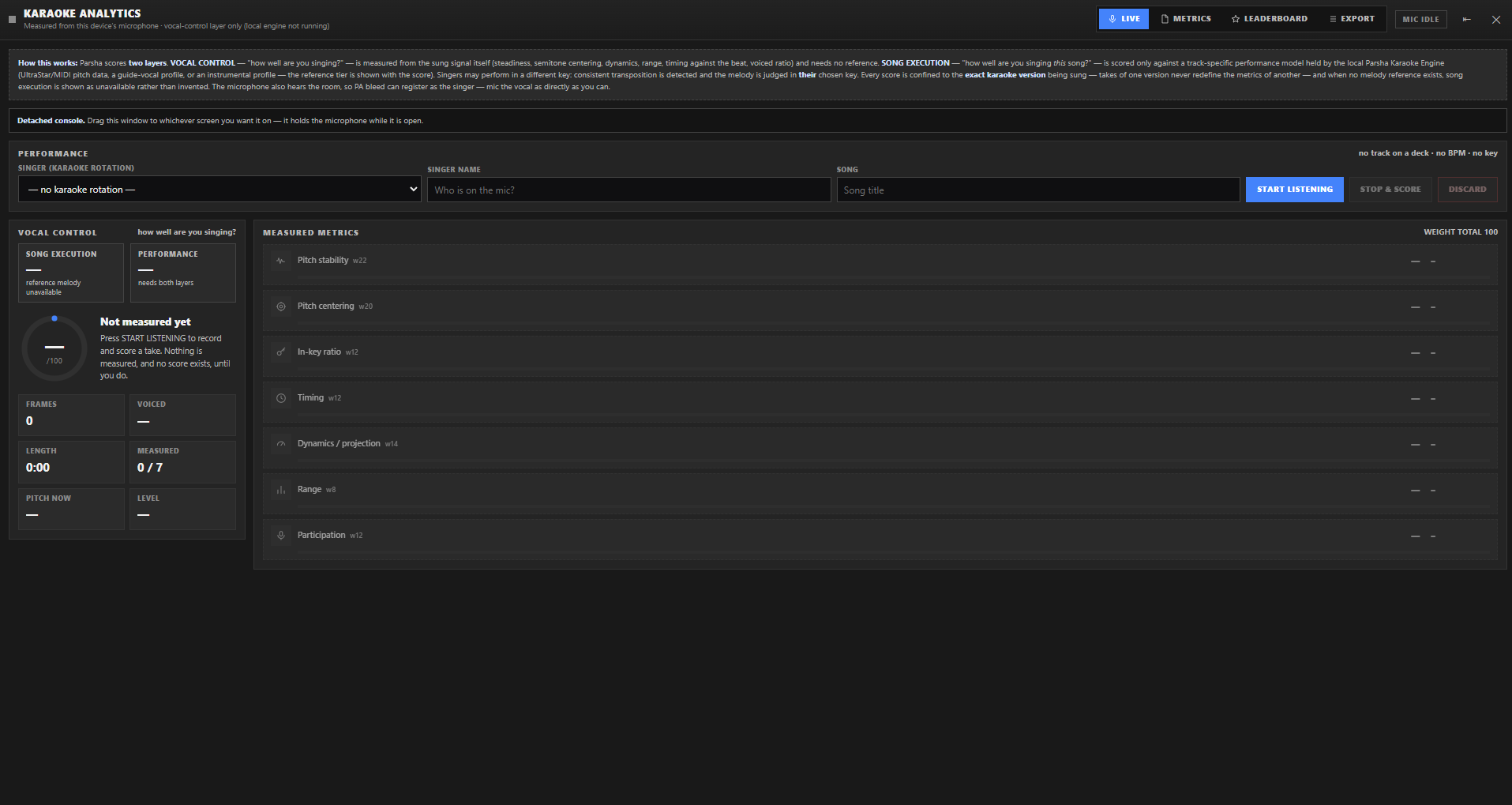
Task: Click the 'no track on a deck' status text
Action: [1428, 153]
